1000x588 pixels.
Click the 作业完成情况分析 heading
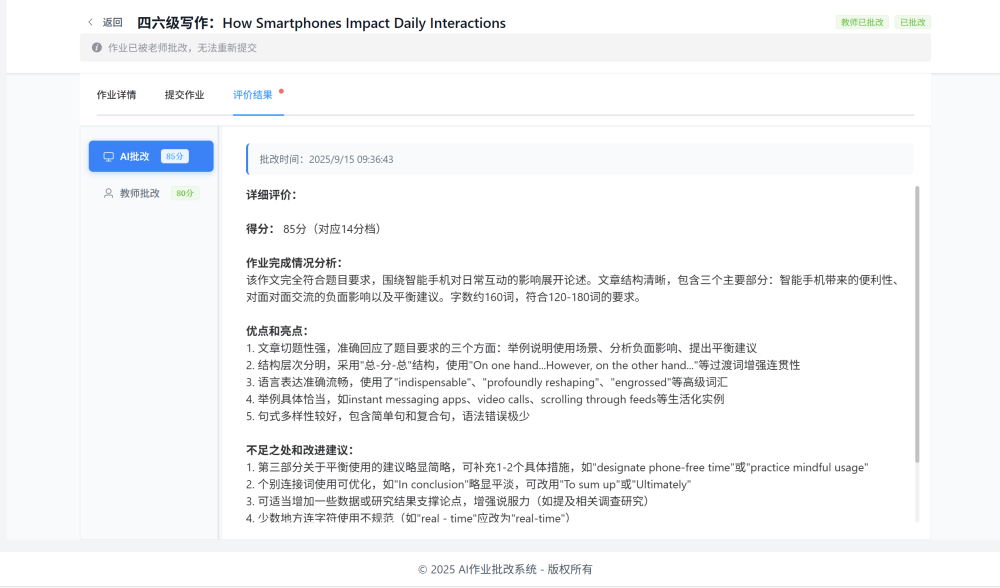[295, 263]
